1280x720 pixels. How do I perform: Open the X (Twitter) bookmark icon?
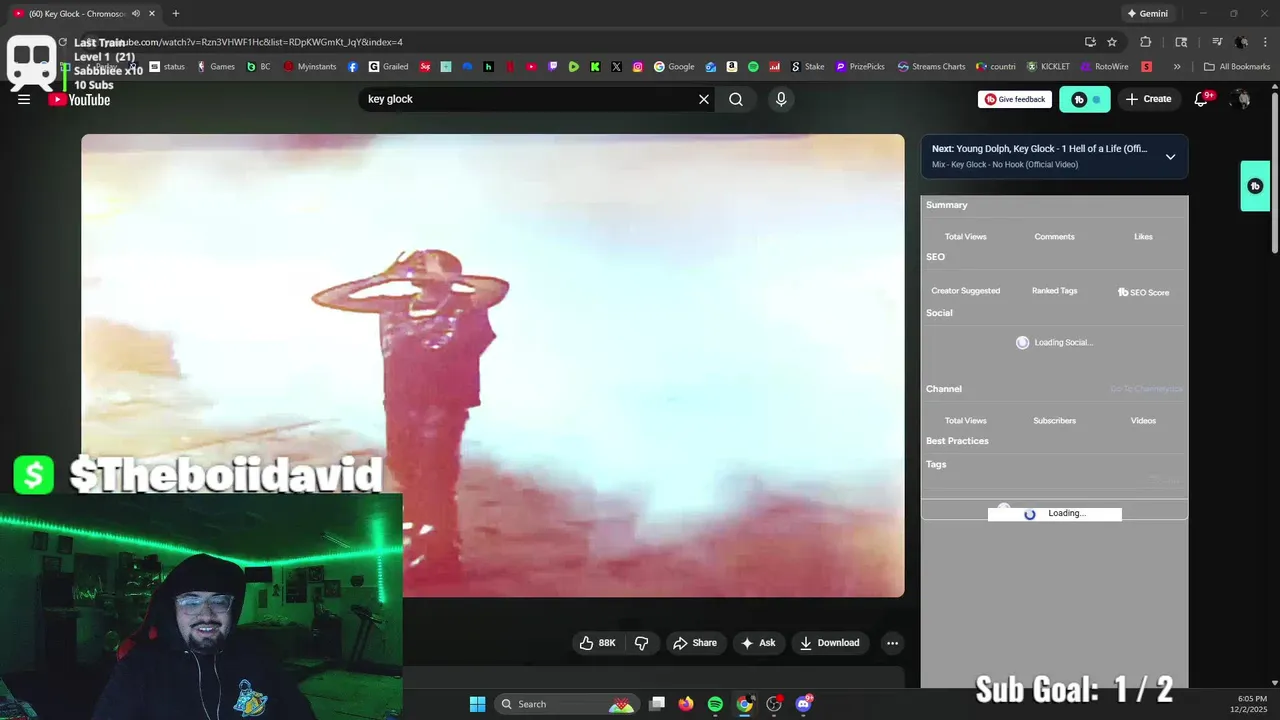point(616,67)
